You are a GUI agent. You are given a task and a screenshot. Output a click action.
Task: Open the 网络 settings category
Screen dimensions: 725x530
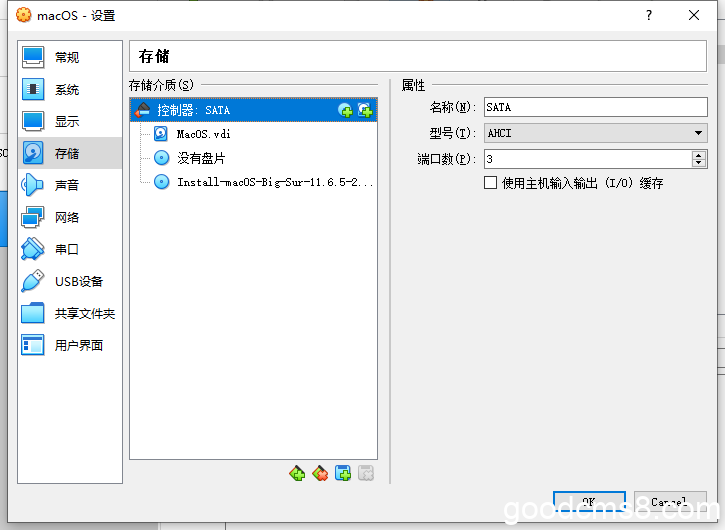click(x=70, y=217)
